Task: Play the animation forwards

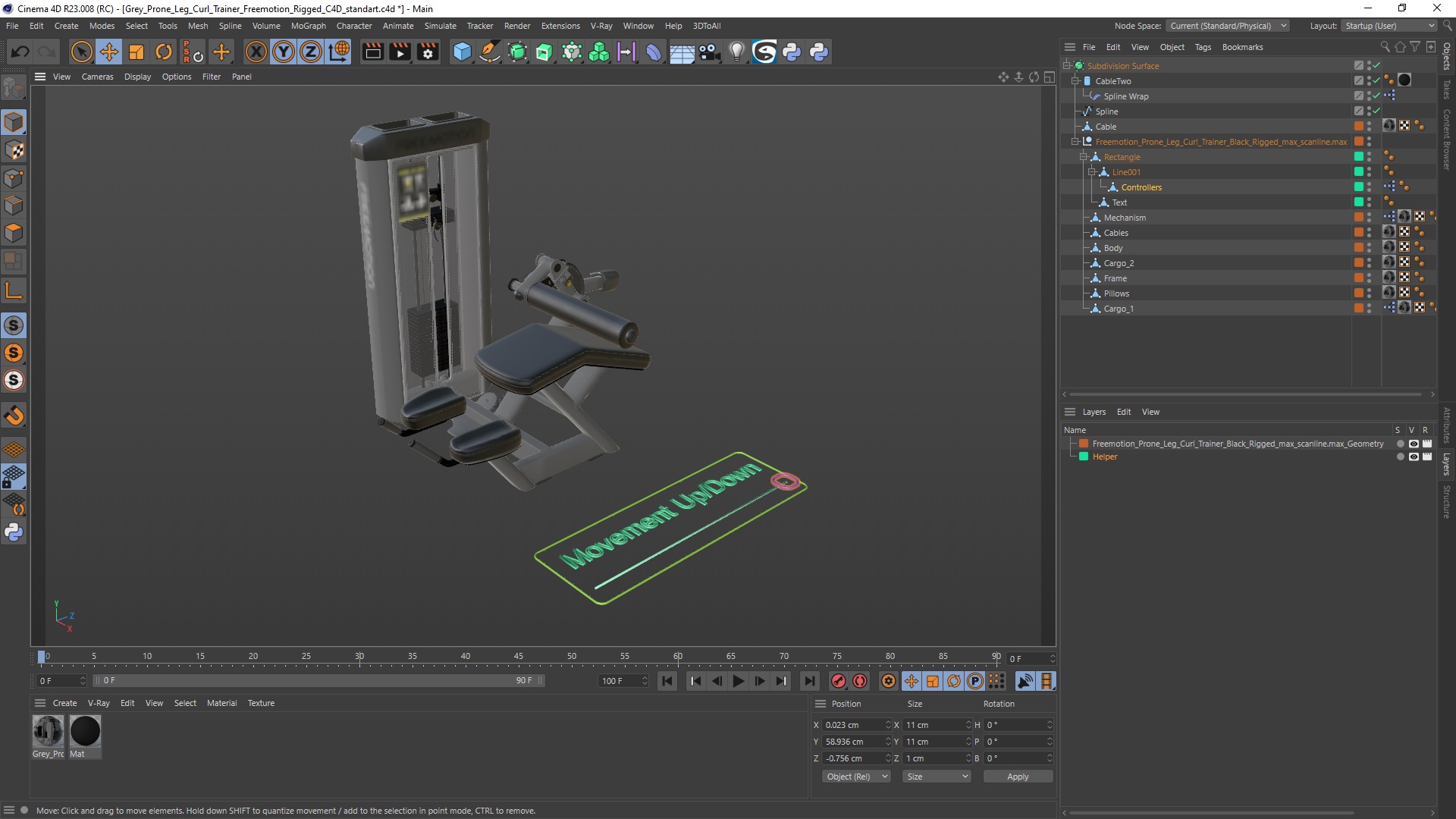Action: [738, 681]
